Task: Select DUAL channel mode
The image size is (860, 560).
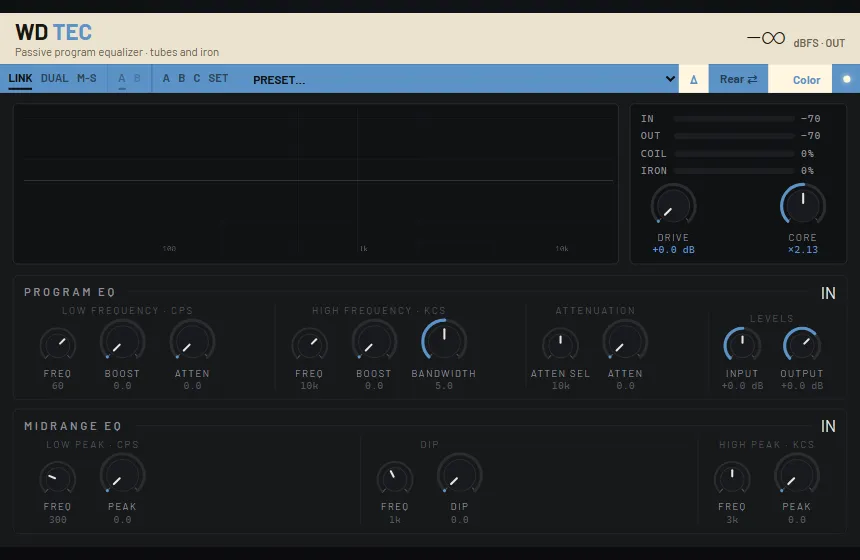Action: click(x=54, y=78)
